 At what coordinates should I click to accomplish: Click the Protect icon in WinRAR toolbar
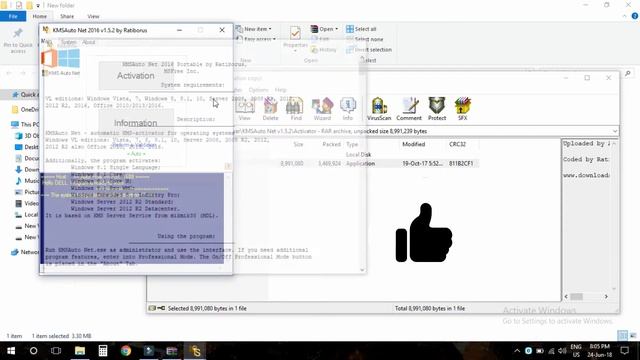click(437, 109)
